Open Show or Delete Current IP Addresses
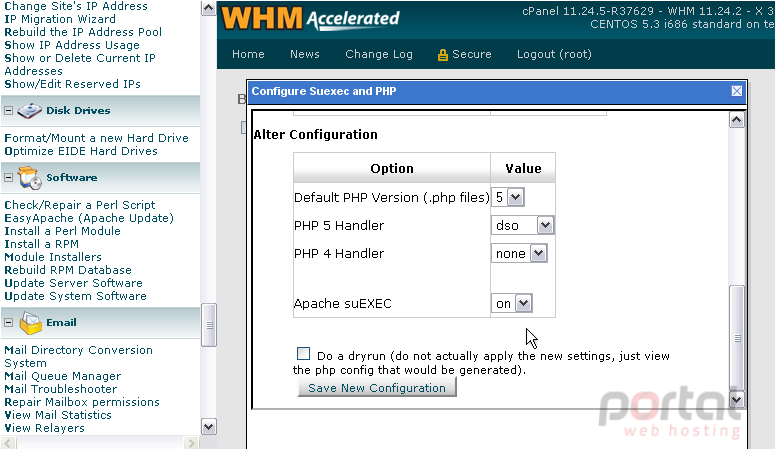This screenshot has height=450, width=776. (80, 64)
